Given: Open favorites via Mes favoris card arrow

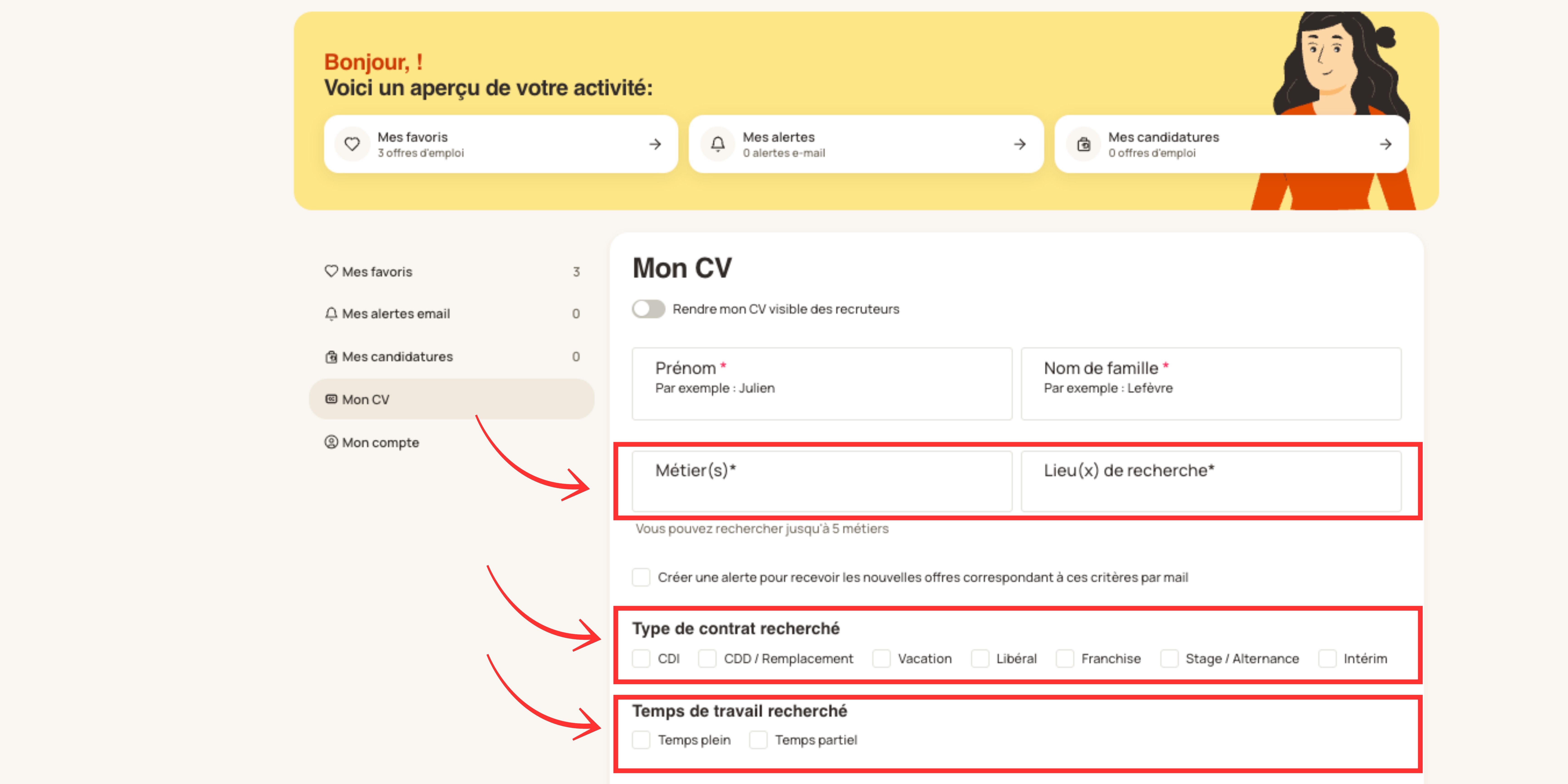Looking at the screenshot, I should (x=655, y=144).
